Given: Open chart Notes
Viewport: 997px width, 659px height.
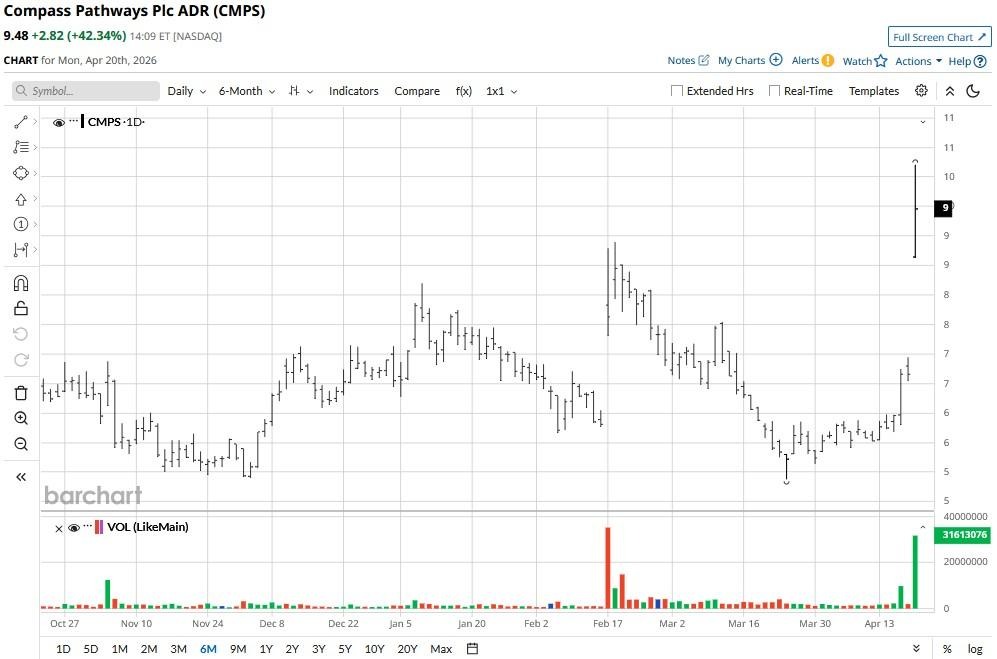Looking at the screenshot, I should tap(688, 60).
